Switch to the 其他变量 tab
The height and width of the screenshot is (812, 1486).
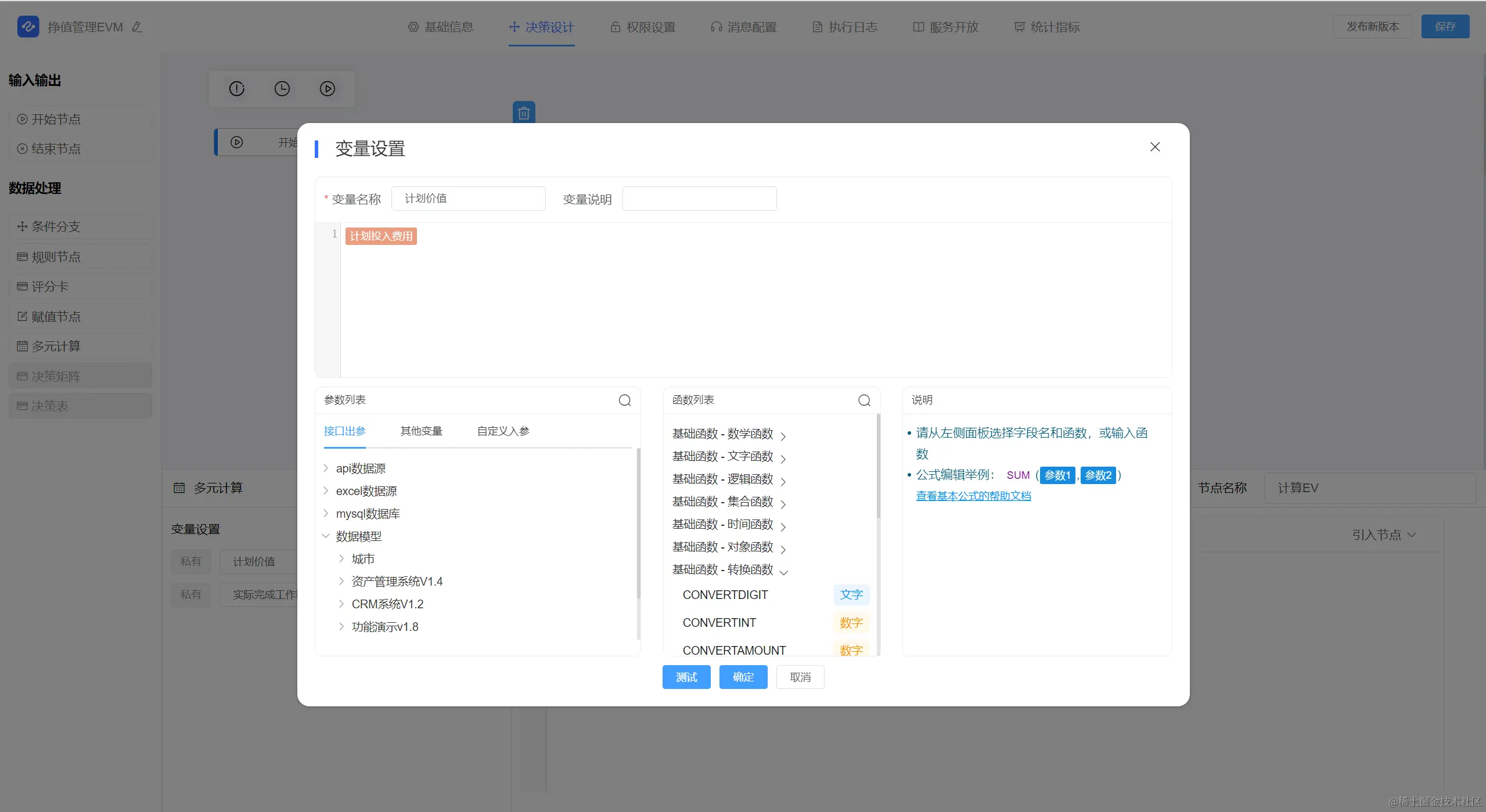[421, 431]
